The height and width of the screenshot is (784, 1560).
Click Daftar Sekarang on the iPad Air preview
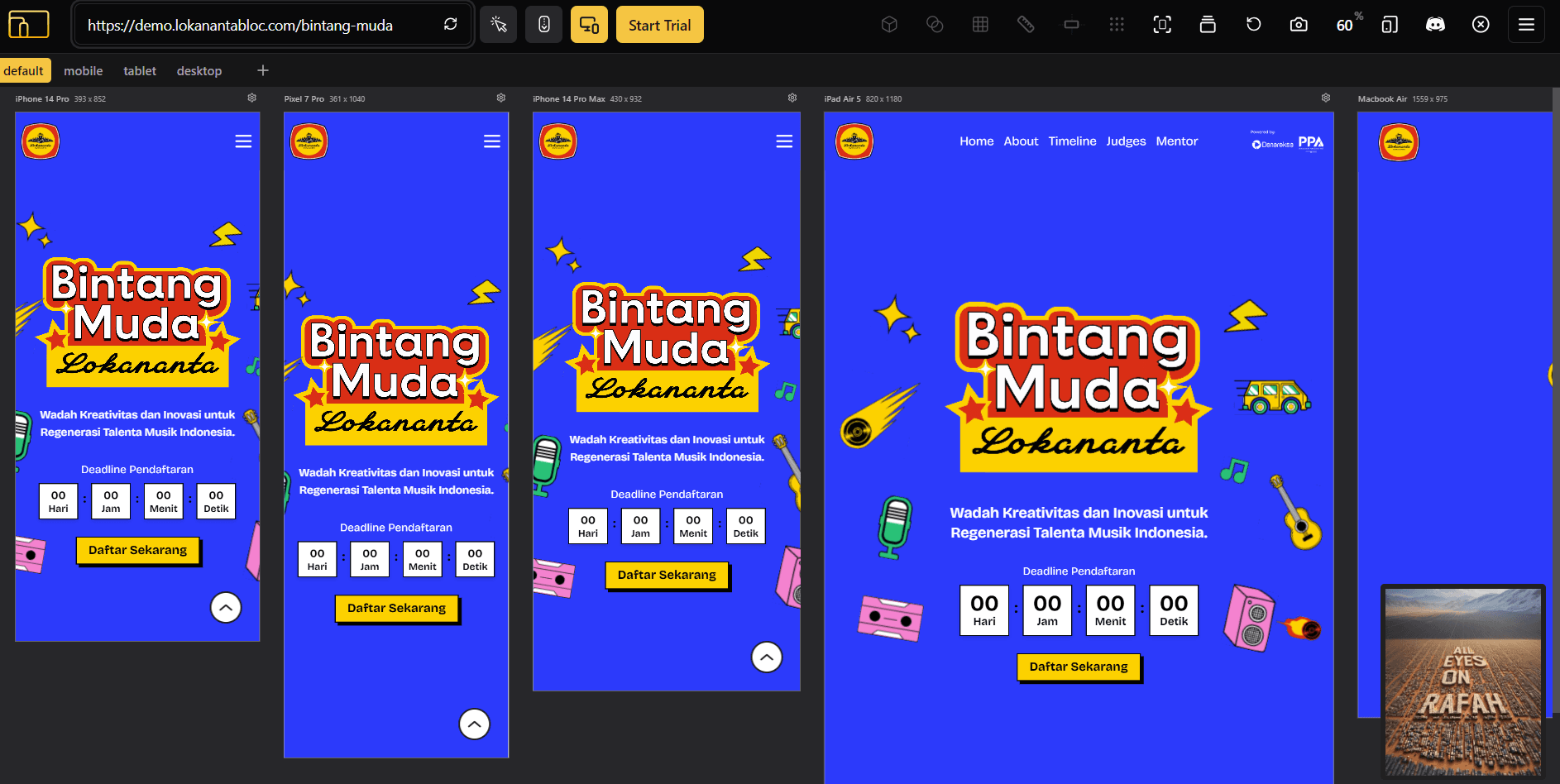1079,667
